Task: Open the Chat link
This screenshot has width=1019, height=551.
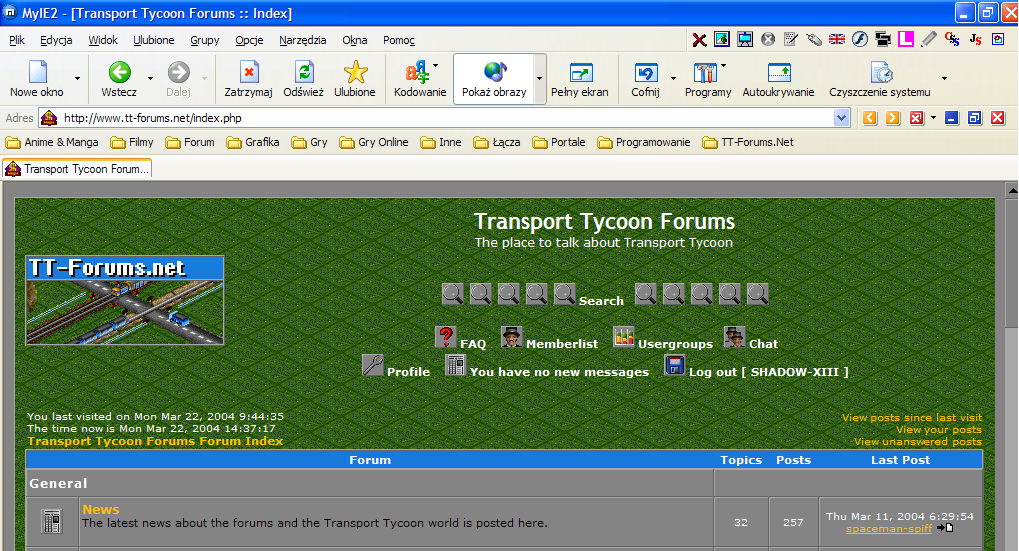Action: (763, 344)
